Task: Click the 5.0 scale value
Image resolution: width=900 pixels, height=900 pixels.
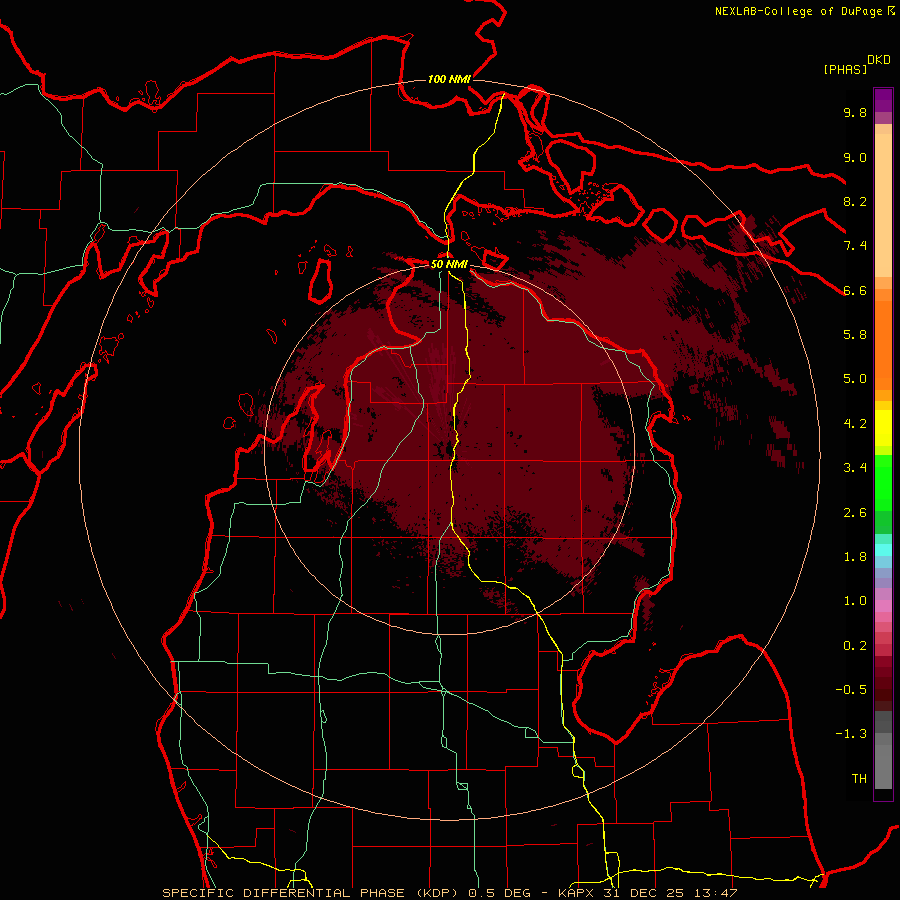Action: 855,379
